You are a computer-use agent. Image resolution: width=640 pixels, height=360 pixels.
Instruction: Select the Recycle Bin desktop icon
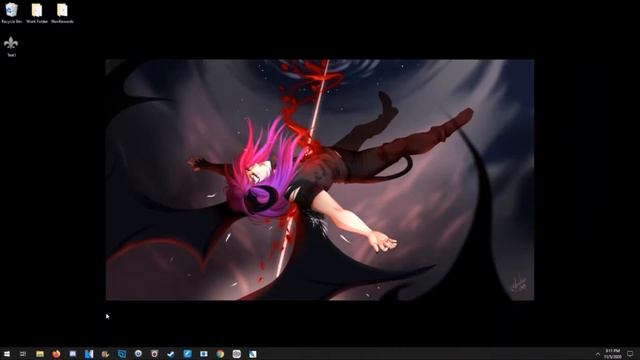11,13
